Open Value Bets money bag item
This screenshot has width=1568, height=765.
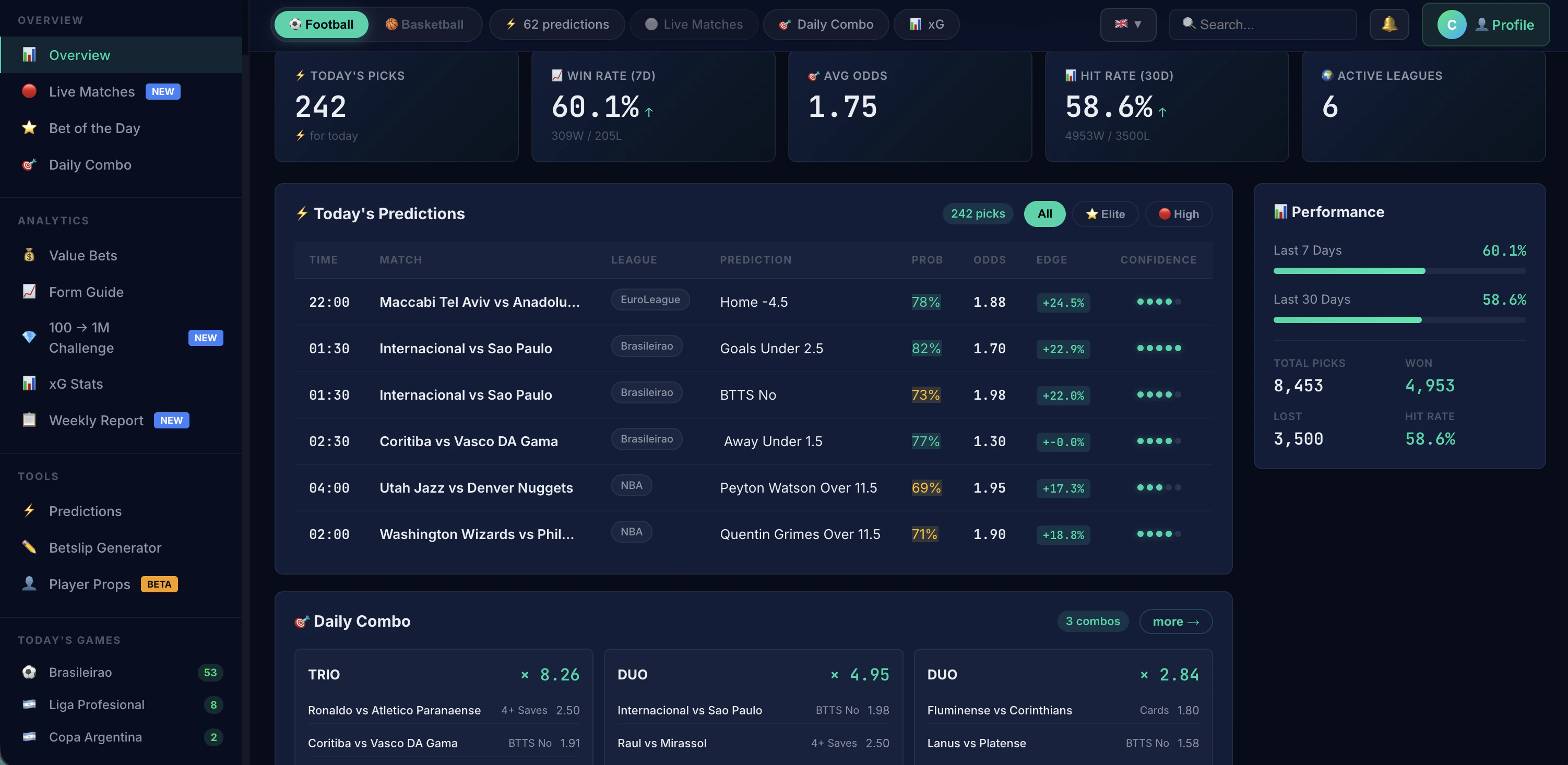(83, 256)
